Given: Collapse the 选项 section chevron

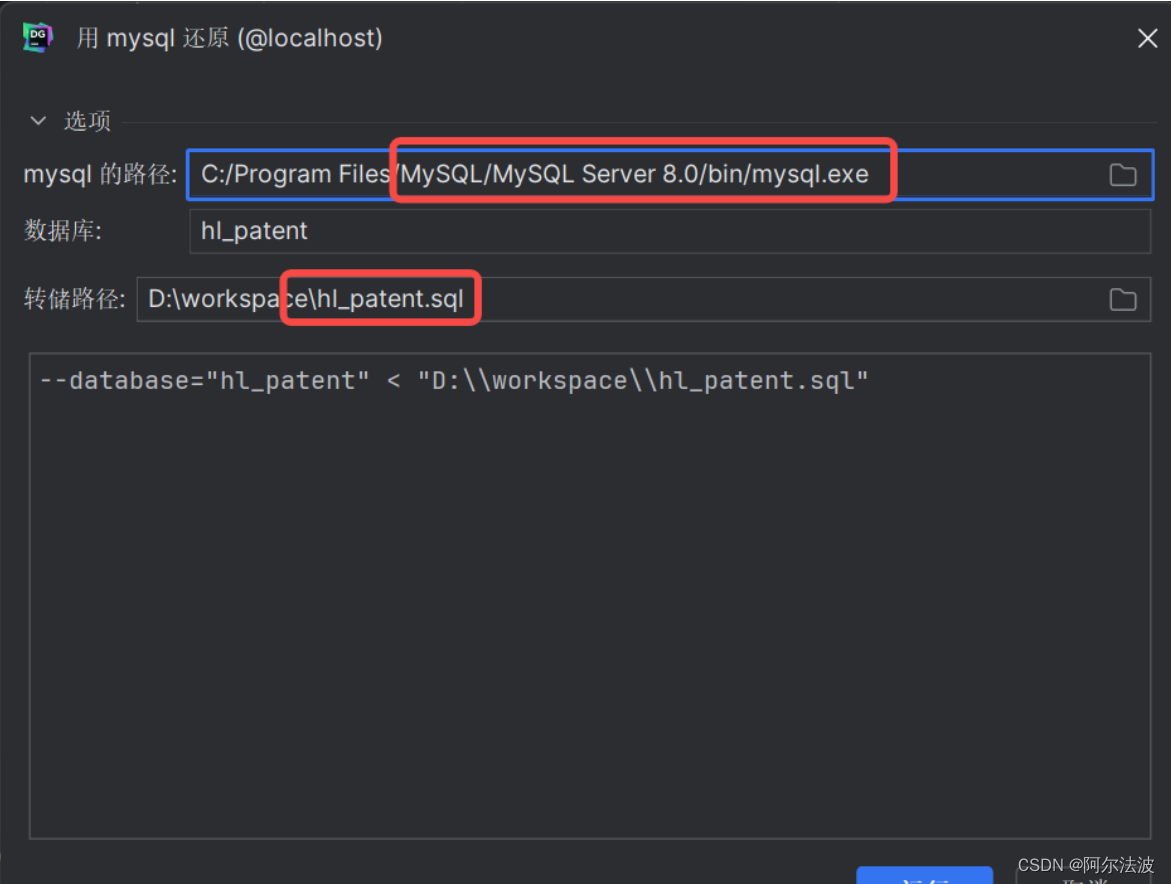Looking at the screenshot, I should click(x=38, y=120).
